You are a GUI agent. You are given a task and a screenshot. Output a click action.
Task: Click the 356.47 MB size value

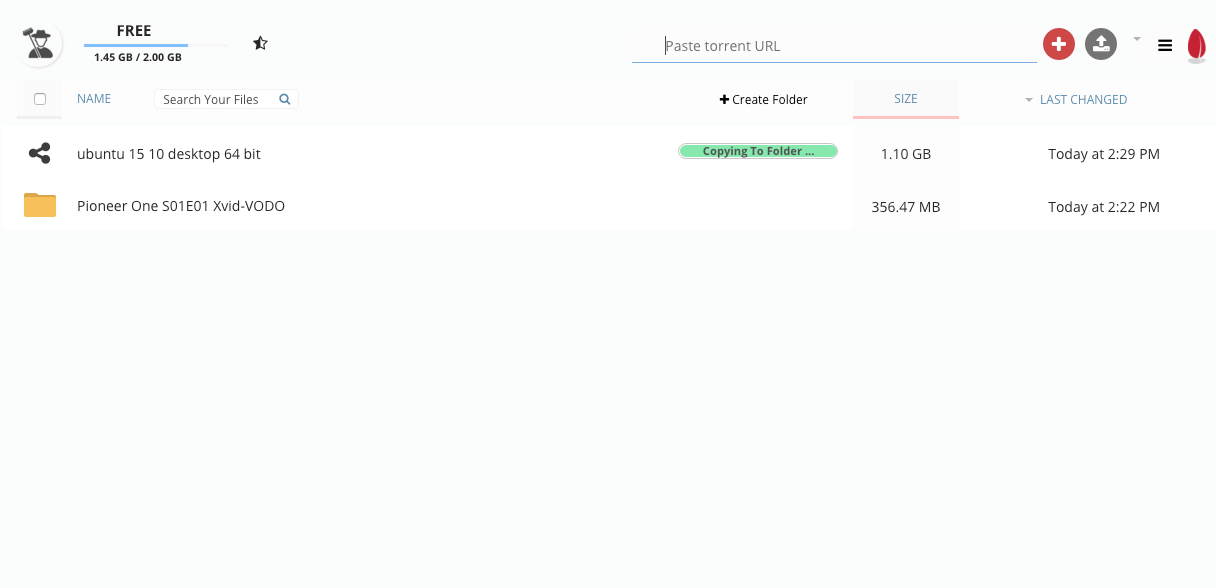click(x=906, y=207)
